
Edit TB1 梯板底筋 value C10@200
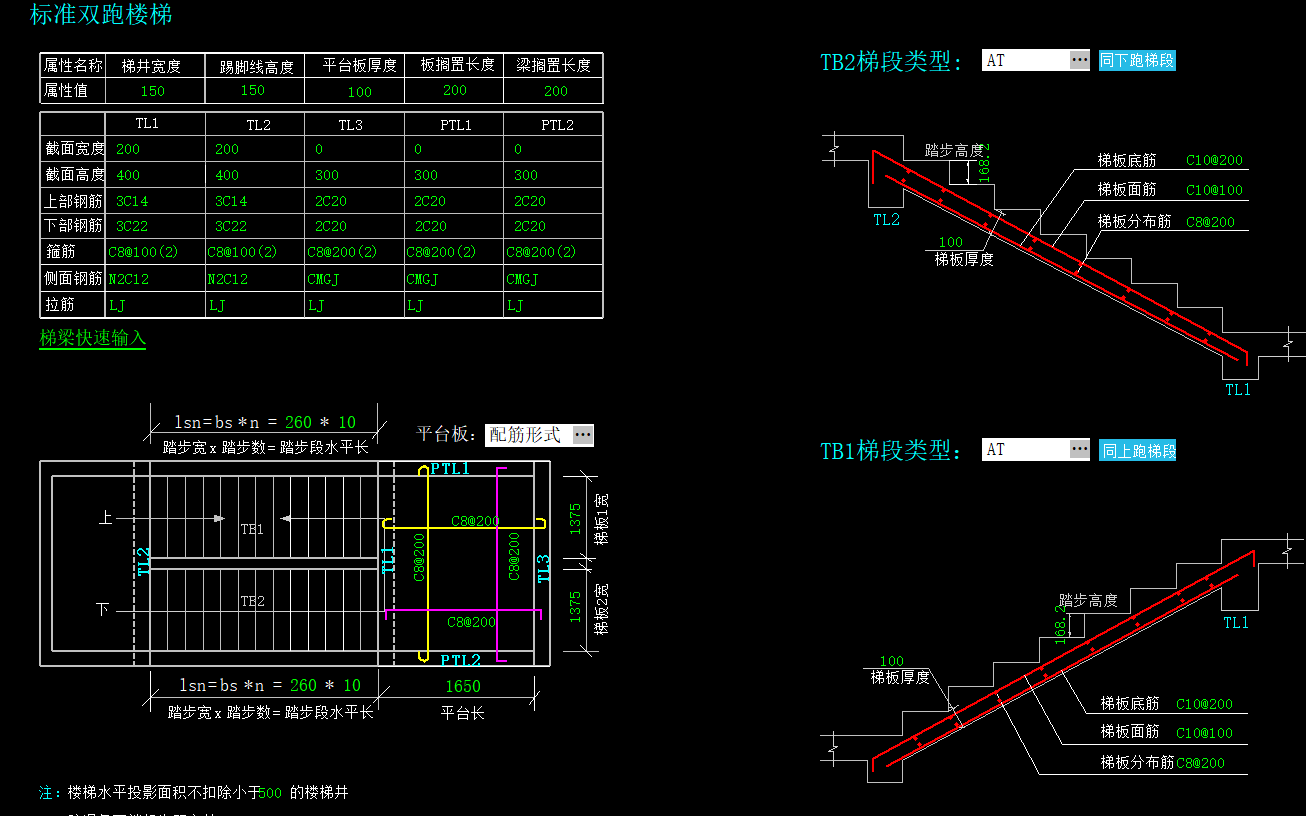1204,705
